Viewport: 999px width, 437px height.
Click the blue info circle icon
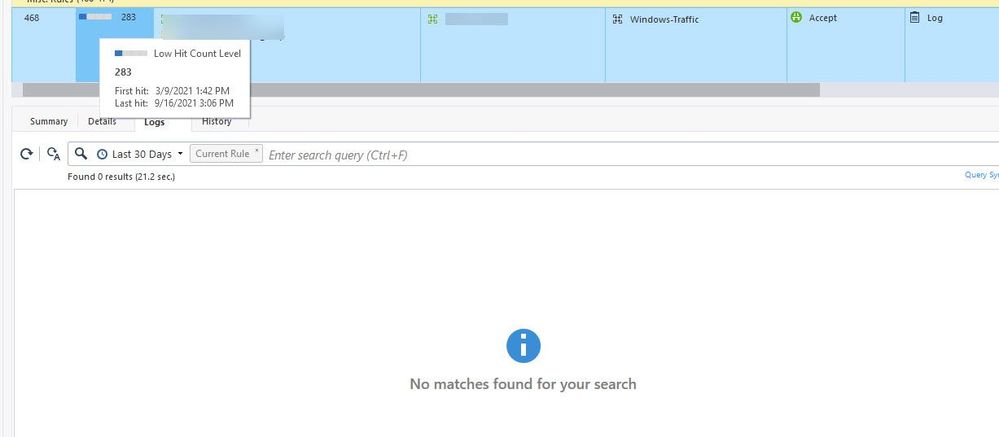coord(523,346)
